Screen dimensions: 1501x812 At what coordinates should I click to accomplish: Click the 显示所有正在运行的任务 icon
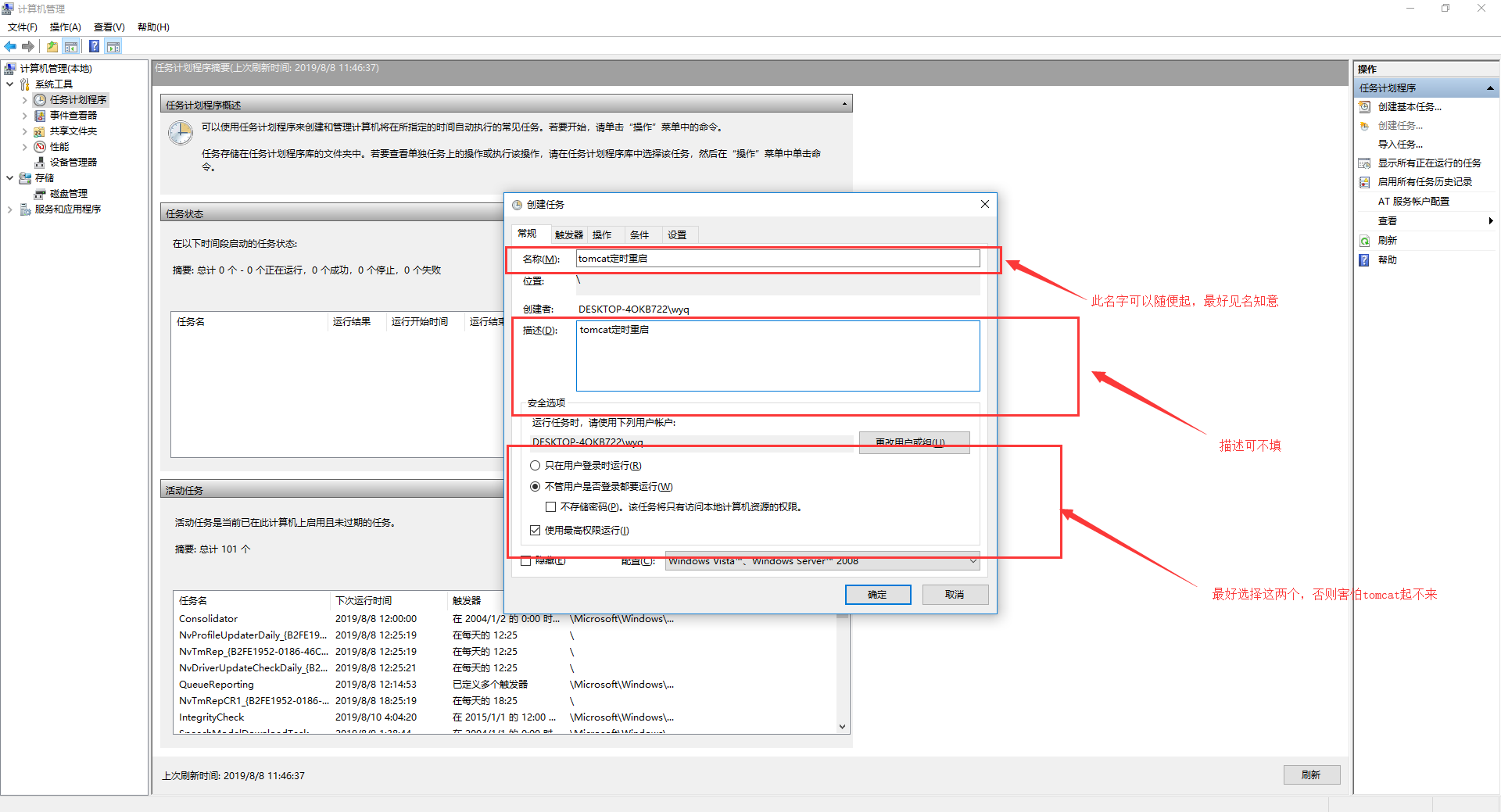[x=1364, y=163]
